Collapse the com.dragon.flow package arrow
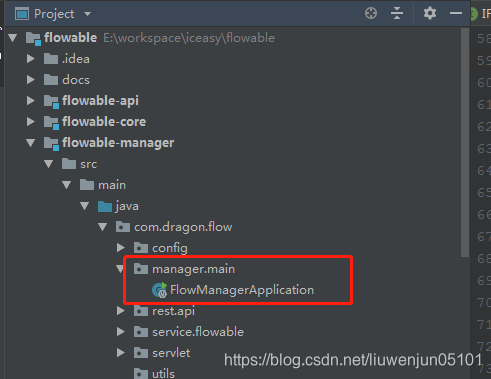 tap(103, 227)
